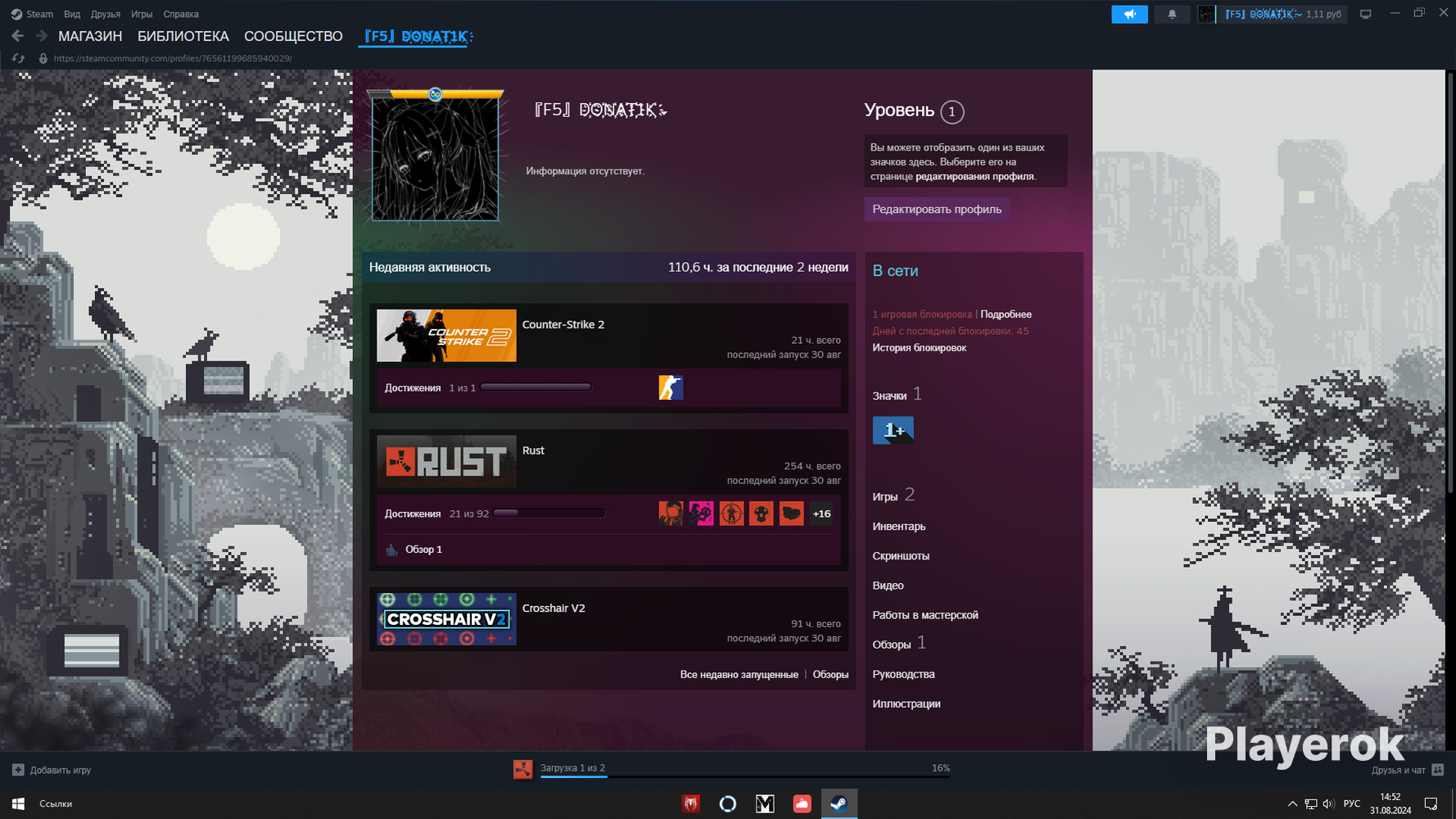
Task: Open the Friends and chat icon
Action: pos(1437,770)
